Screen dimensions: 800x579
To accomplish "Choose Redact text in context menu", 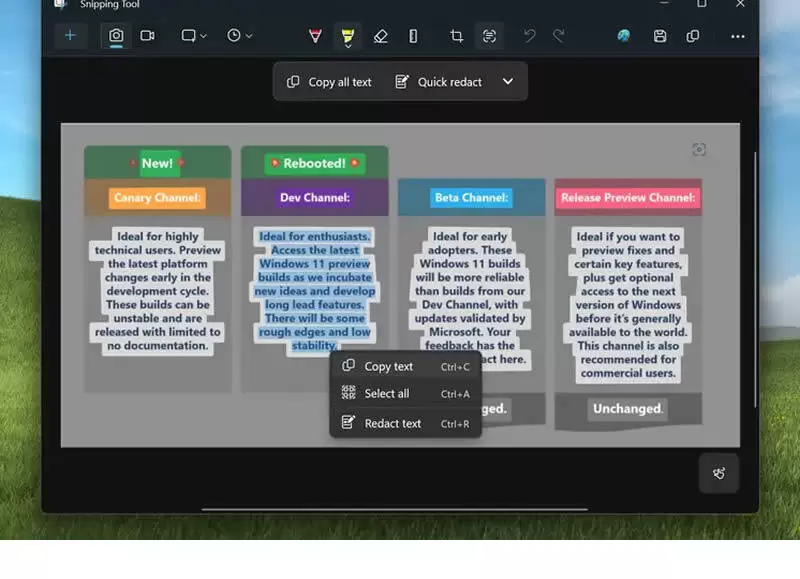I will 406,423.
